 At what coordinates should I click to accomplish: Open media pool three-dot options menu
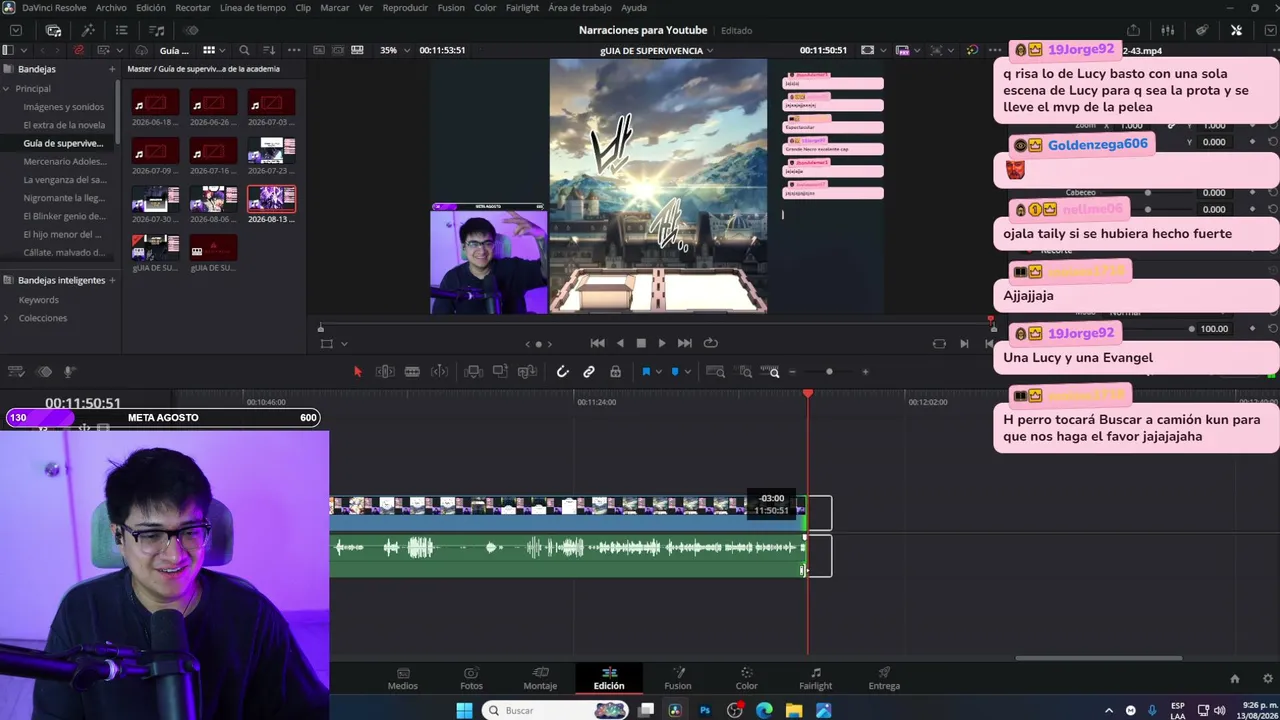pyautogui.click(x=294, y=50)
